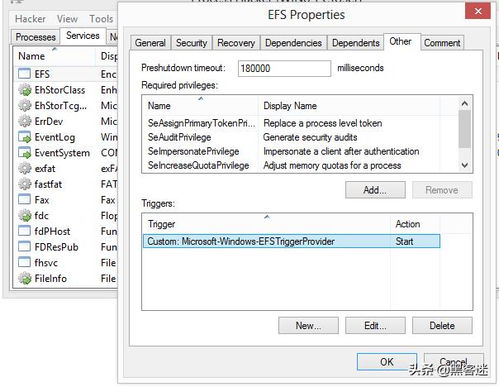Select the EhStorClass service name

(60, 90)
